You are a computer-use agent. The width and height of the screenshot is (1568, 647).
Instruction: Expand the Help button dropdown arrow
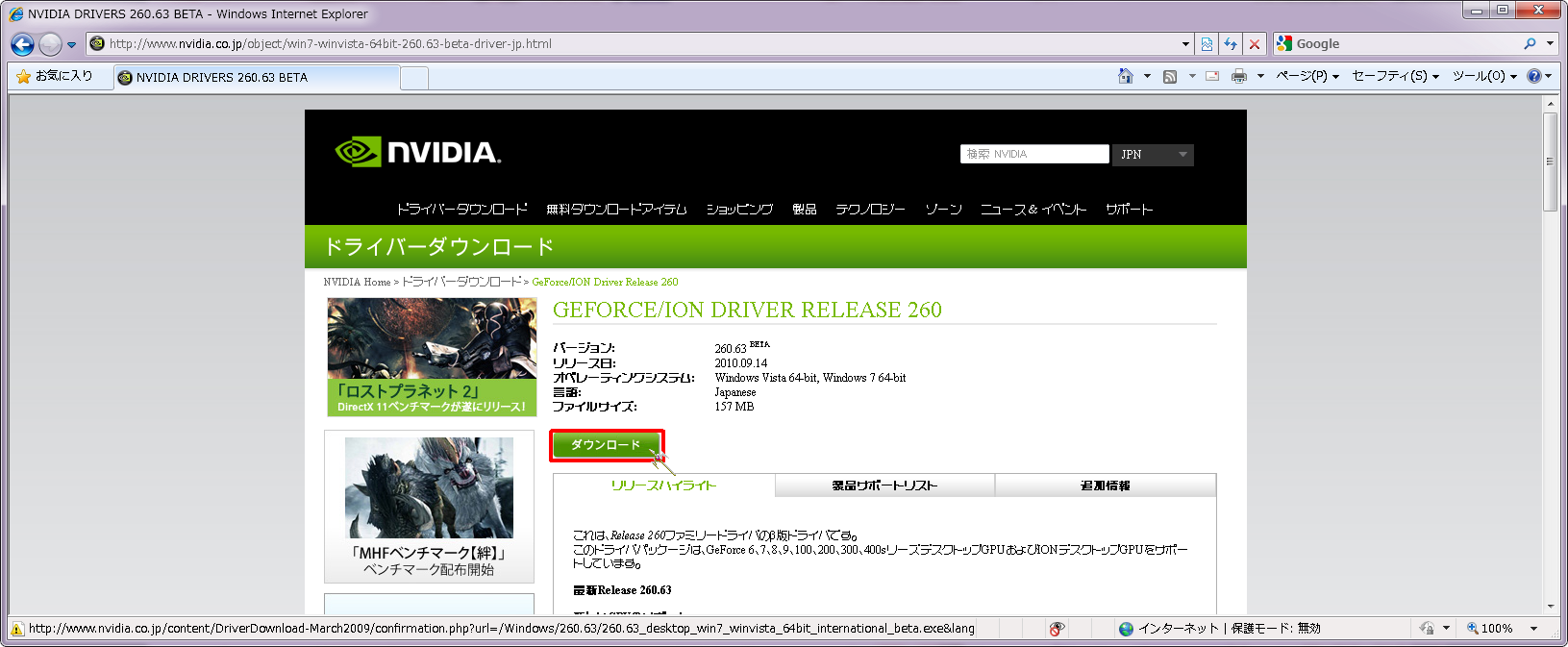click(x=1549, y=76)
